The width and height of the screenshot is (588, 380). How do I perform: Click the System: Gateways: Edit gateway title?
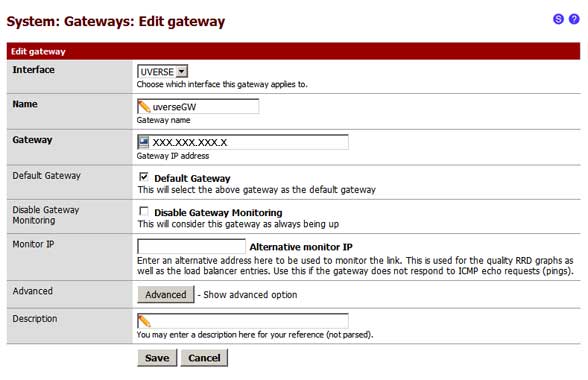pos(116,21)
